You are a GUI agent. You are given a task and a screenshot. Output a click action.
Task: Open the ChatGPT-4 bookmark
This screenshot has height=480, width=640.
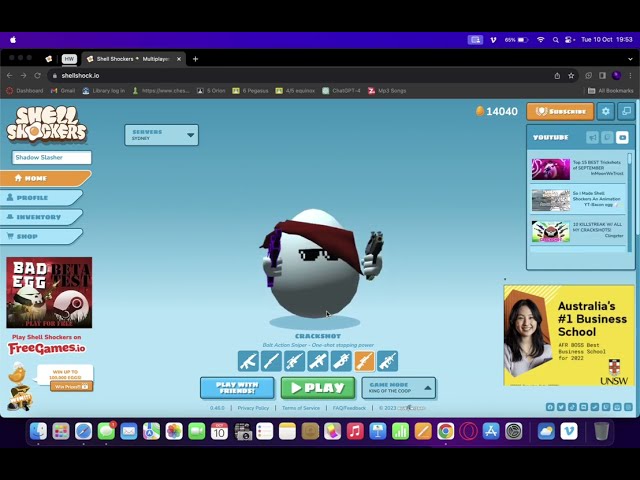coord(341,91)
